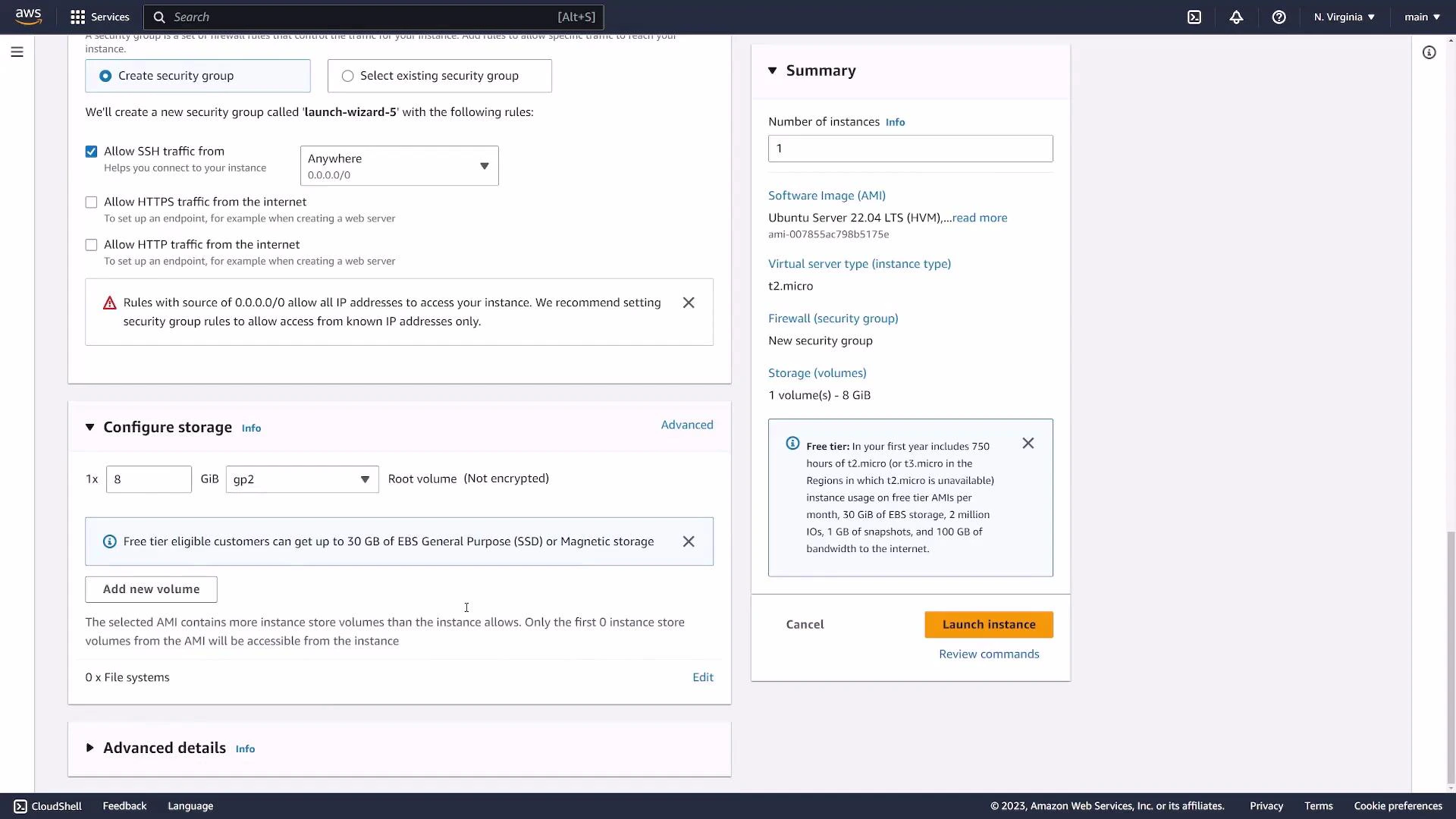The width and height of the screenshot is (1456, 819).
Task: Open the gp2 volume type dropdown
Action: click(x=301, y=479)
